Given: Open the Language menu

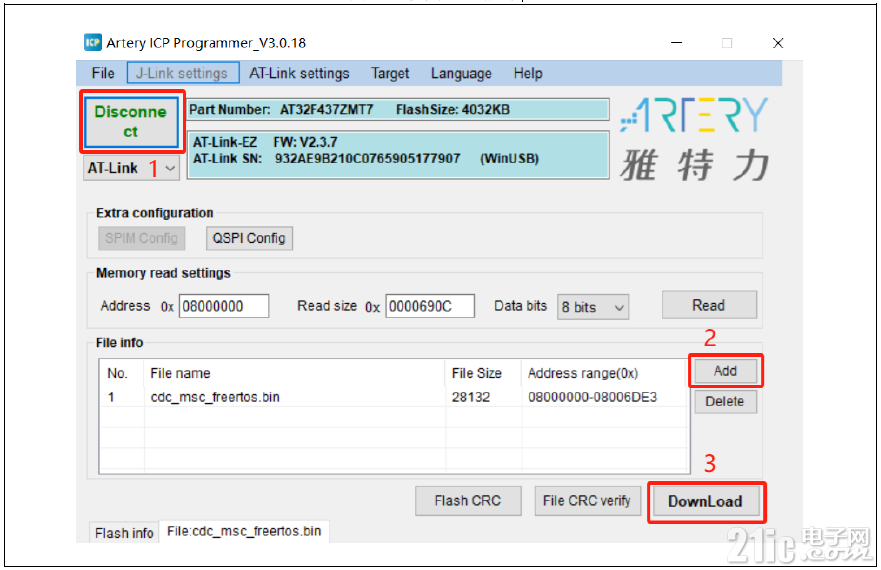Looking at the screenshot, I should tap(461, 74).
